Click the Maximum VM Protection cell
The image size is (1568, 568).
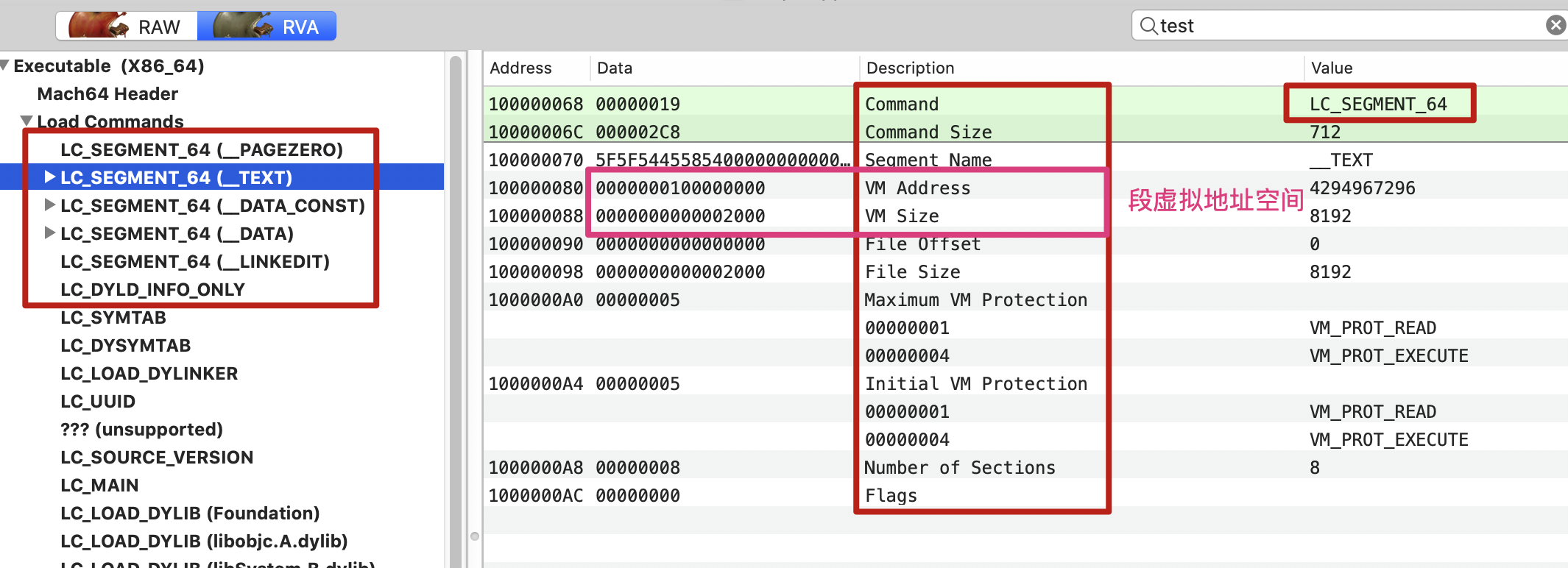pos(975,299)
